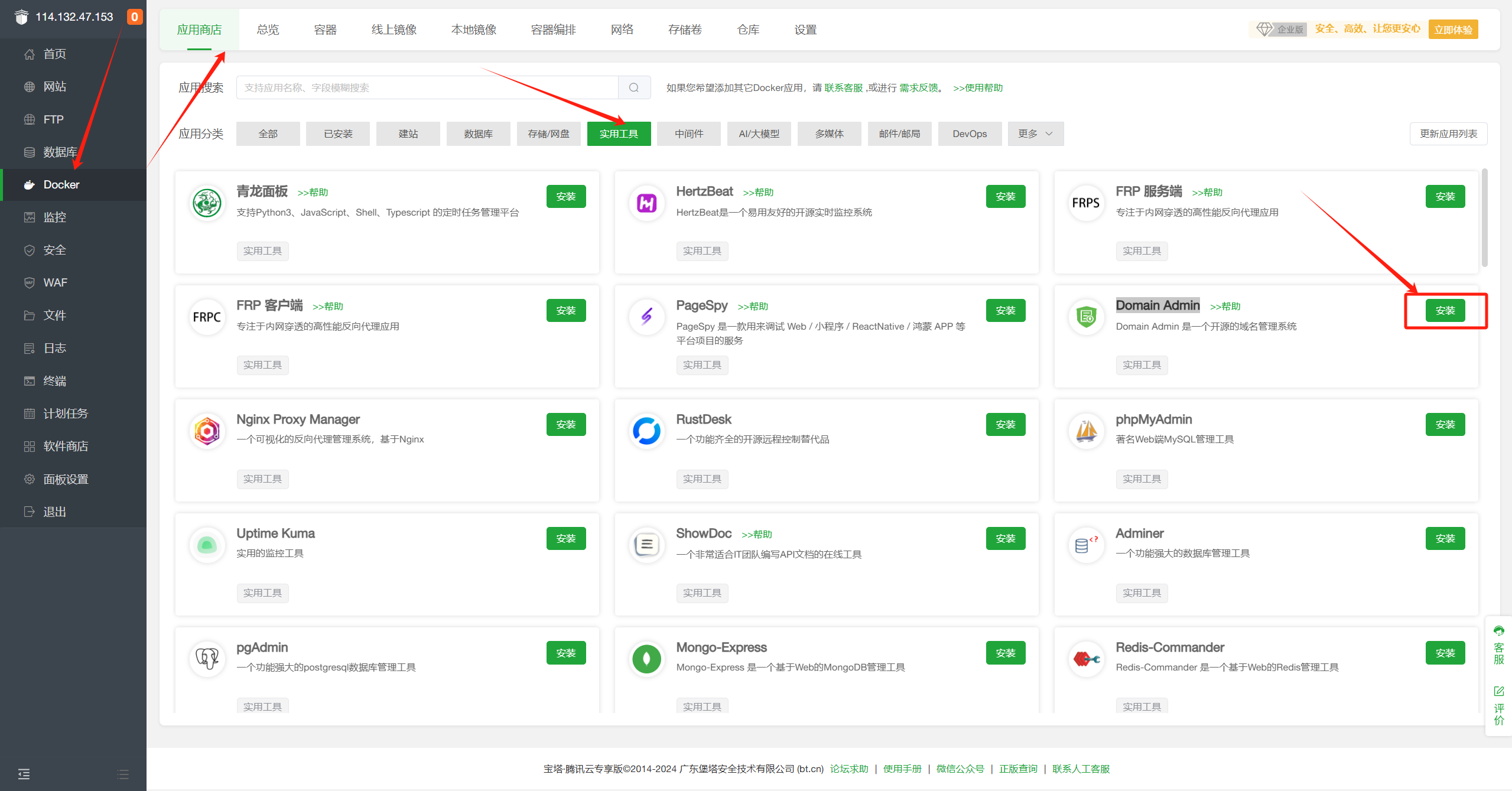Click the 实用工具 tag under Adminer
The height and width of the screenshot is (791, 1512).
[x=1142, y=593]
